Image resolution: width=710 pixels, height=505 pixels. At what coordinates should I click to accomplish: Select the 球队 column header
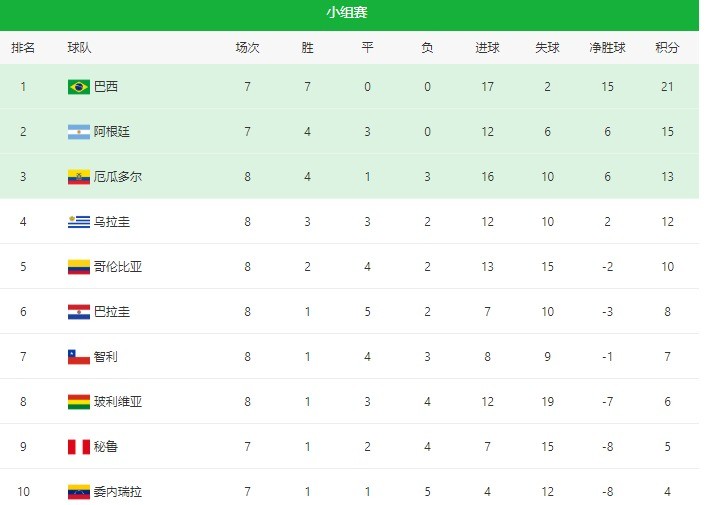point(79,47)
